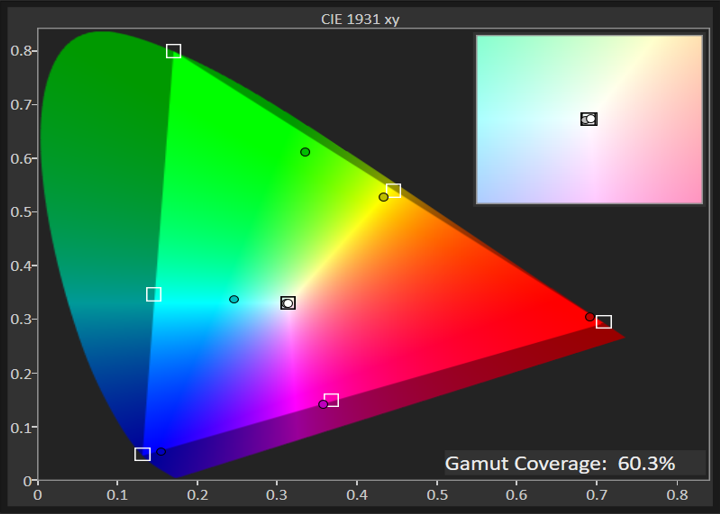Click the CIE 1931 xy chart title
The width and height of the screenshot is (720, 514).
point(358,17)
